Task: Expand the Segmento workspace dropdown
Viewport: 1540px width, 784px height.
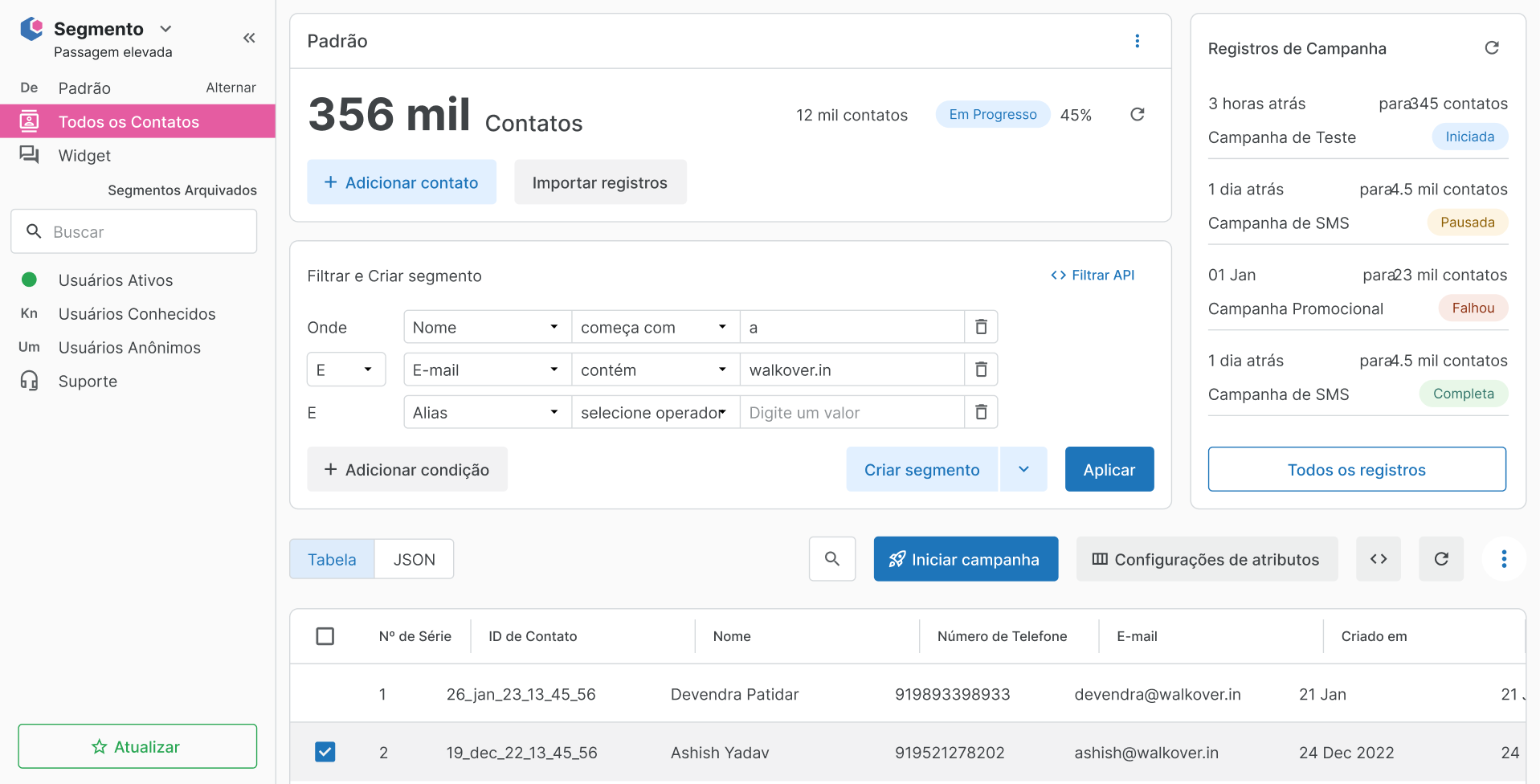Action: [x=165, y=29]
